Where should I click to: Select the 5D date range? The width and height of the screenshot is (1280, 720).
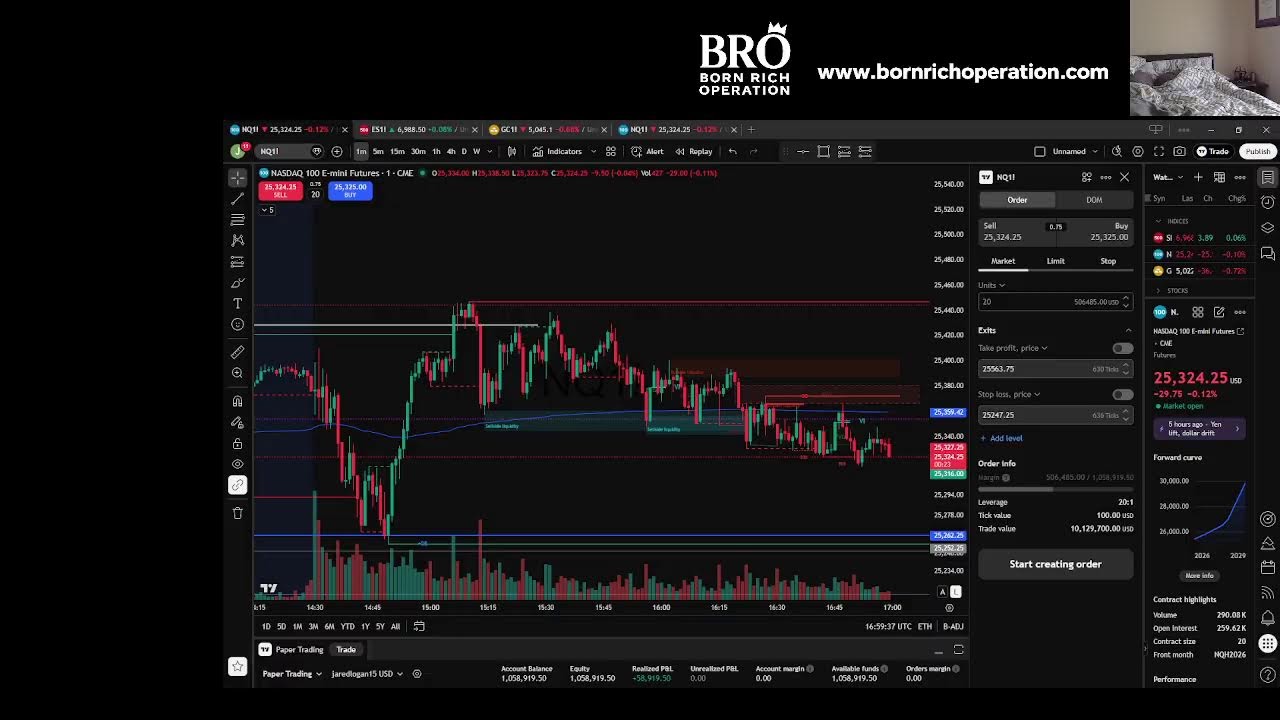click(x=281, y=626)
